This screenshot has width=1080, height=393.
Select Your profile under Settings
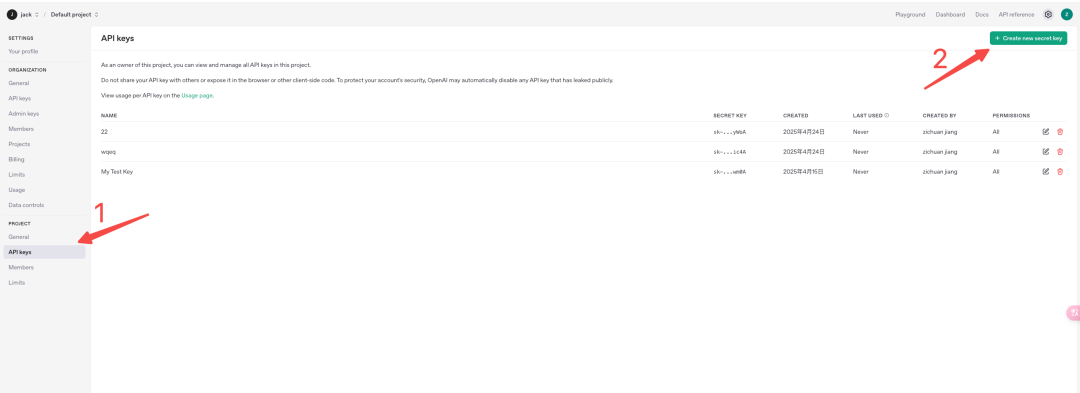(23, 52)
